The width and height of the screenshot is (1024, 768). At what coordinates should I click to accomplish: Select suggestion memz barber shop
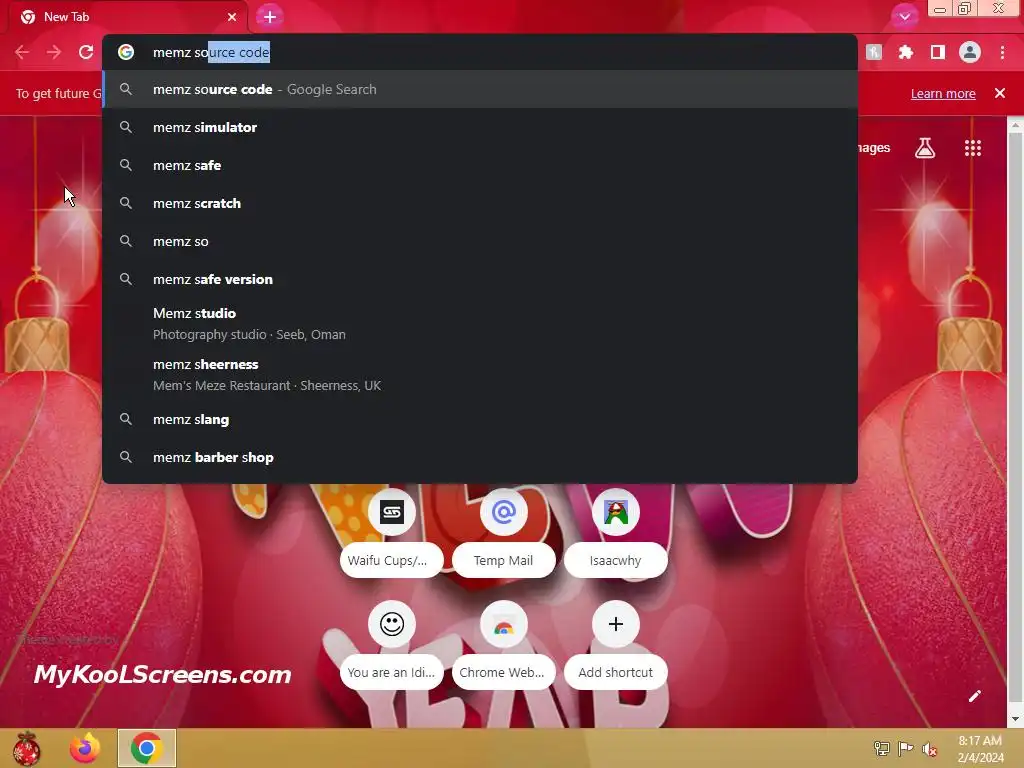point(480,457)
